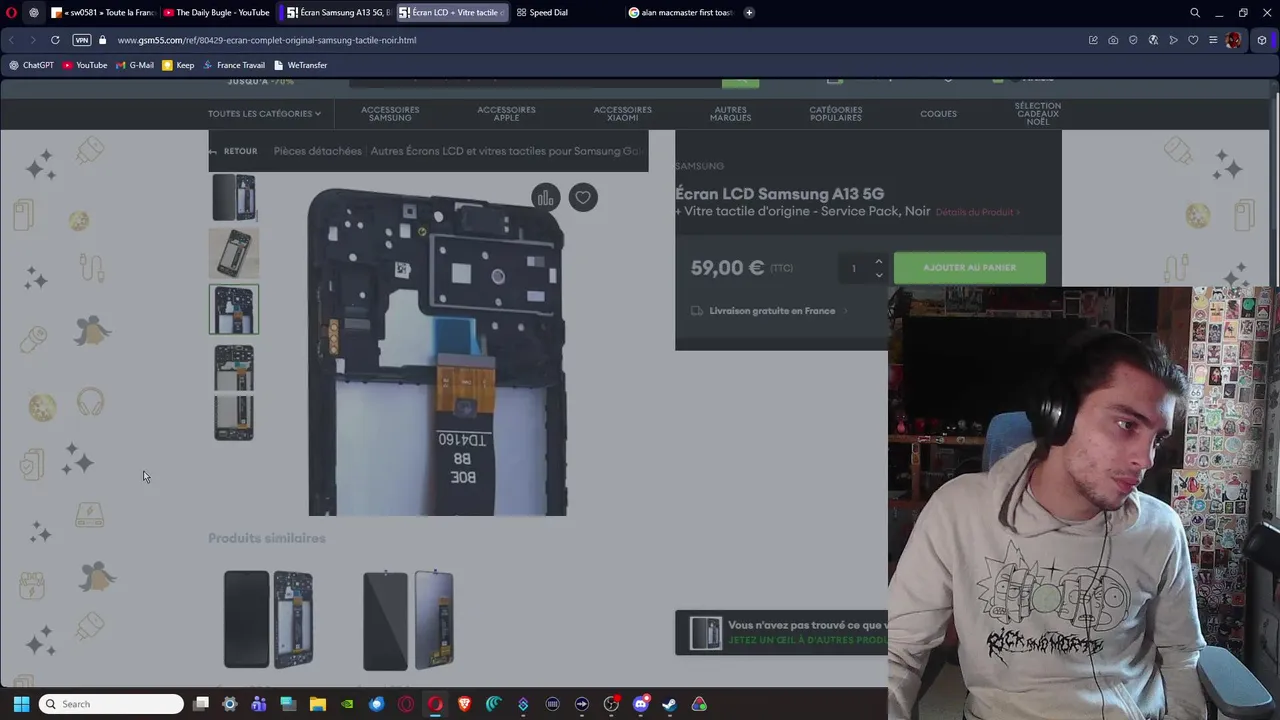Add page to bookmarks heart icon
Viewport: 1280px width, 720px height.
[1193, 40]
